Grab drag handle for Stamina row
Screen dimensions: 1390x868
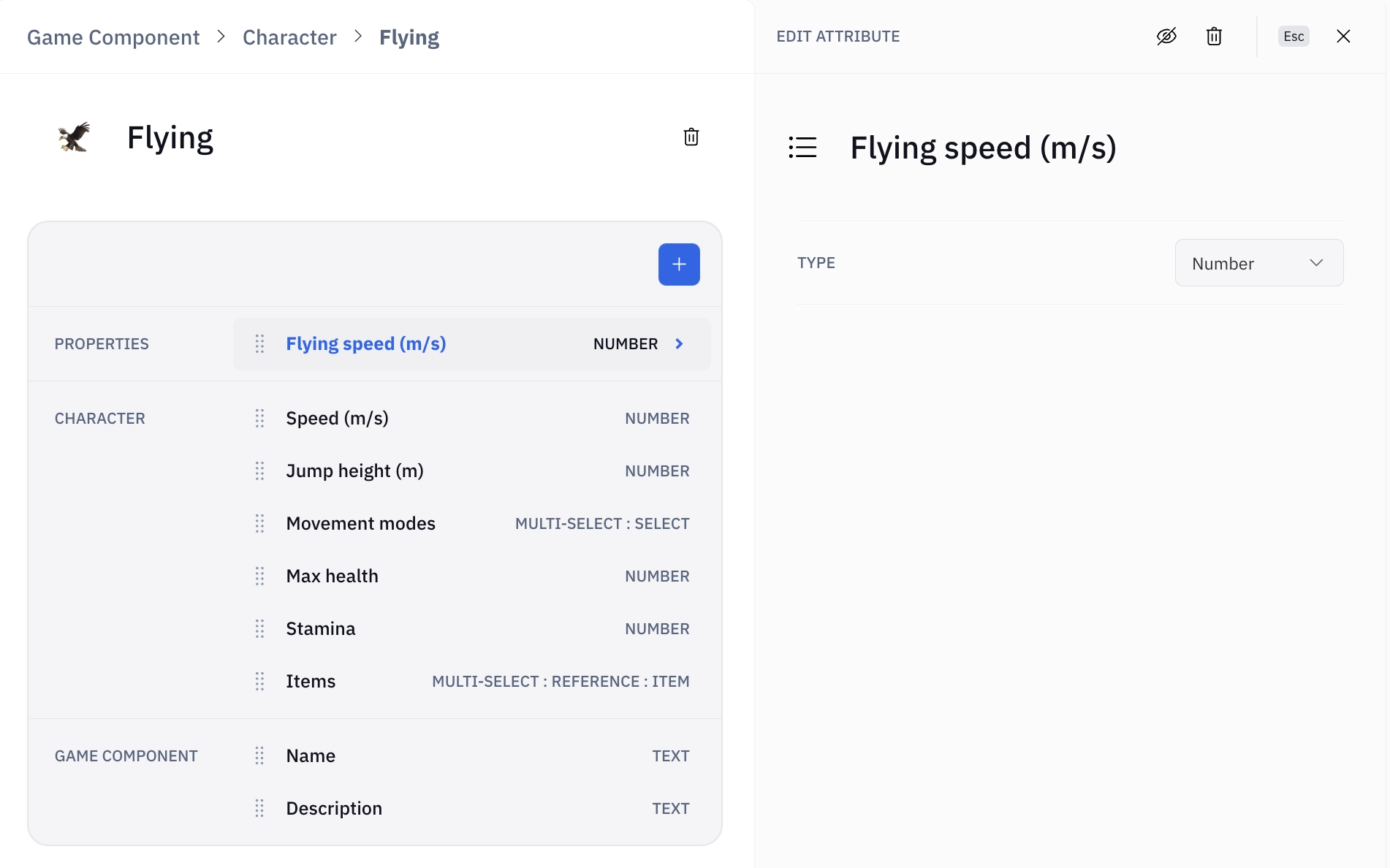259,629
